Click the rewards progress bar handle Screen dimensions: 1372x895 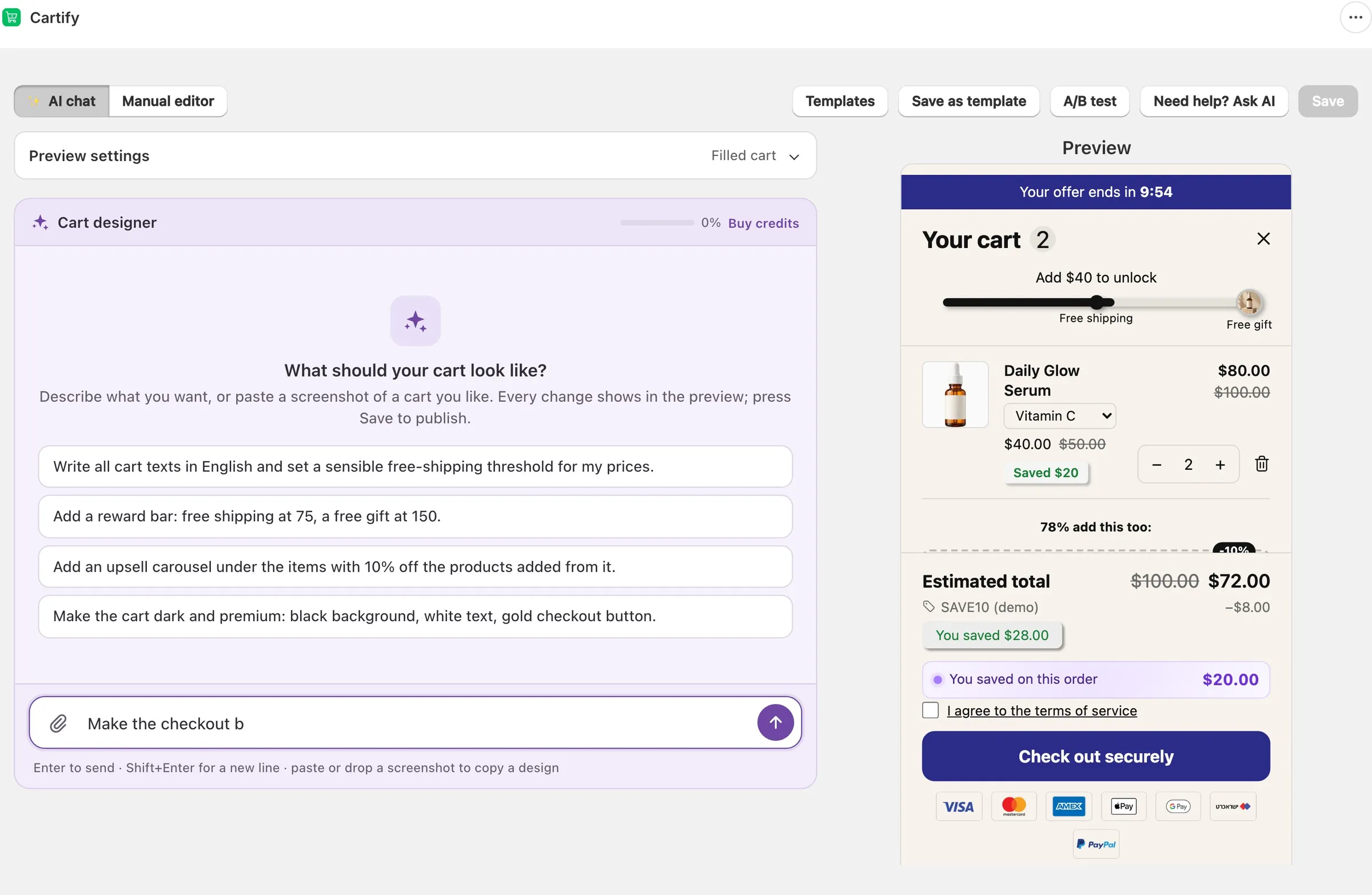pos(1096,302)
